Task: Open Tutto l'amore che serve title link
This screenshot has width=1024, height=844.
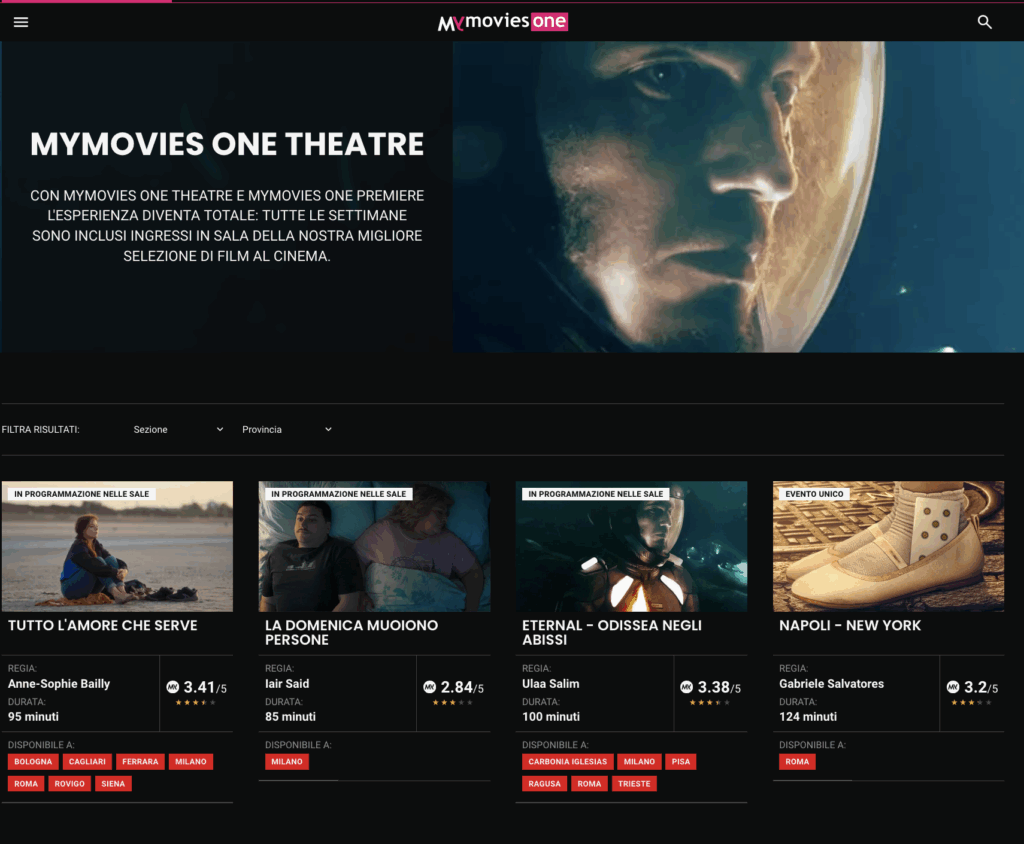Action: (103, 625)
